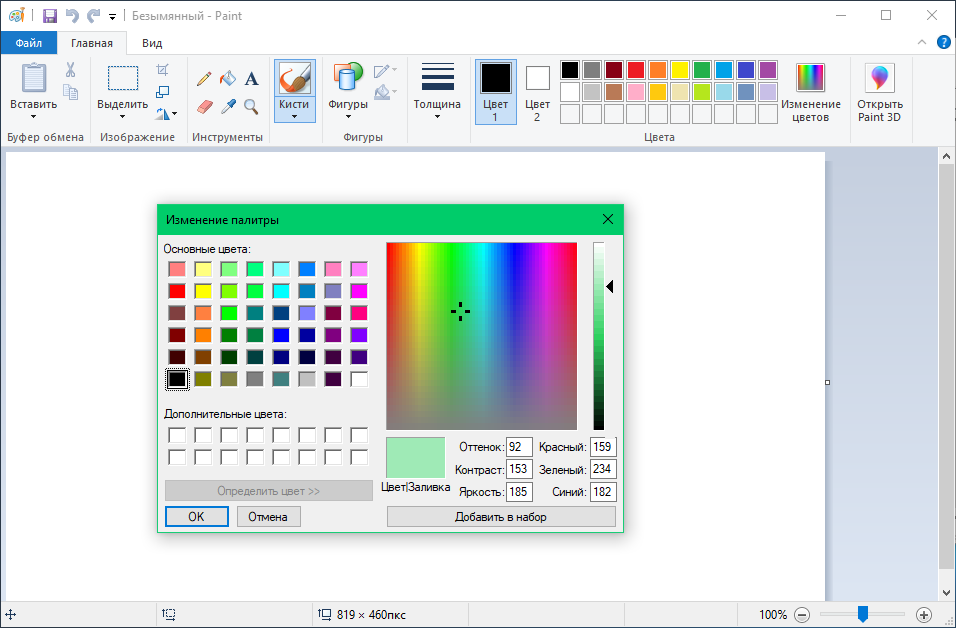
Task: Click the Redo arrow in title bar
Action: pos(93,16)
